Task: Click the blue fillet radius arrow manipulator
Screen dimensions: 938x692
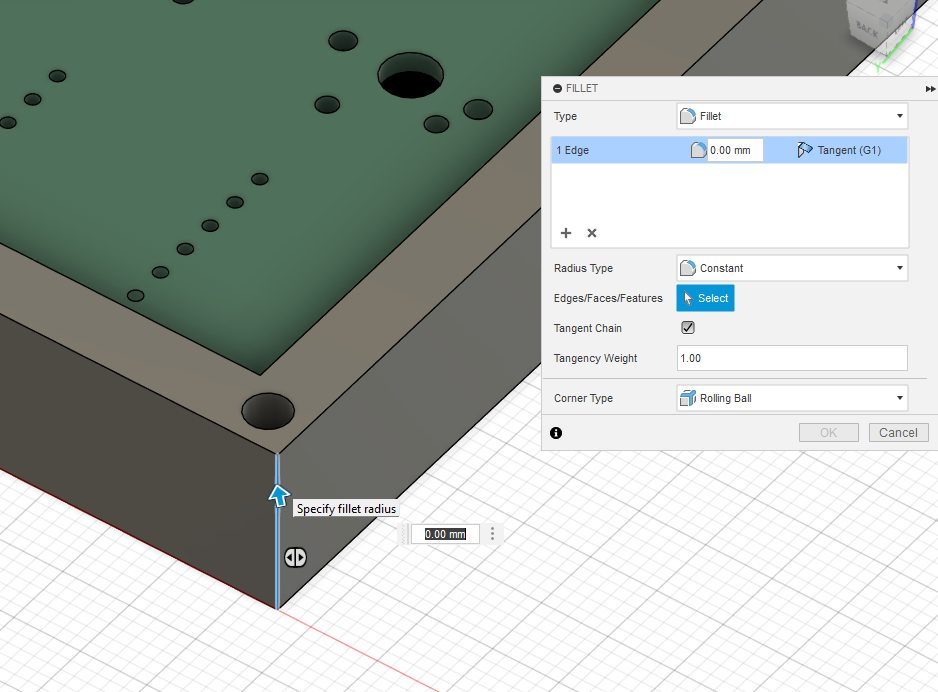Action: [279, 495]
